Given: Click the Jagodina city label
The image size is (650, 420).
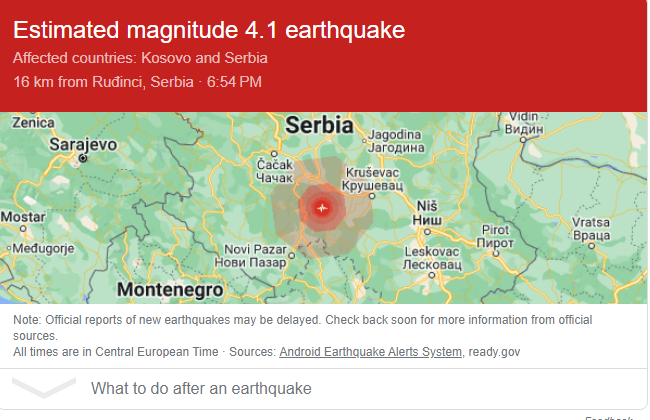Looking at the screenshot, I should (393, 140).
